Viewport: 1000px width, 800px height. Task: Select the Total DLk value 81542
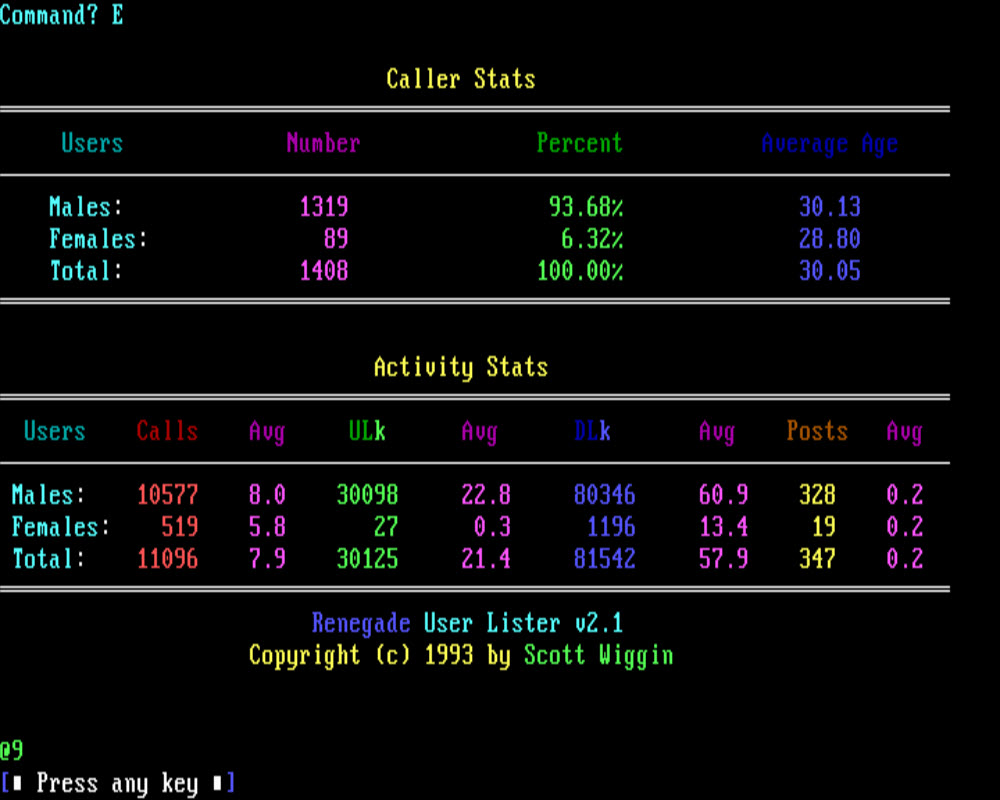pyautogui.click(x=604, y=559)
